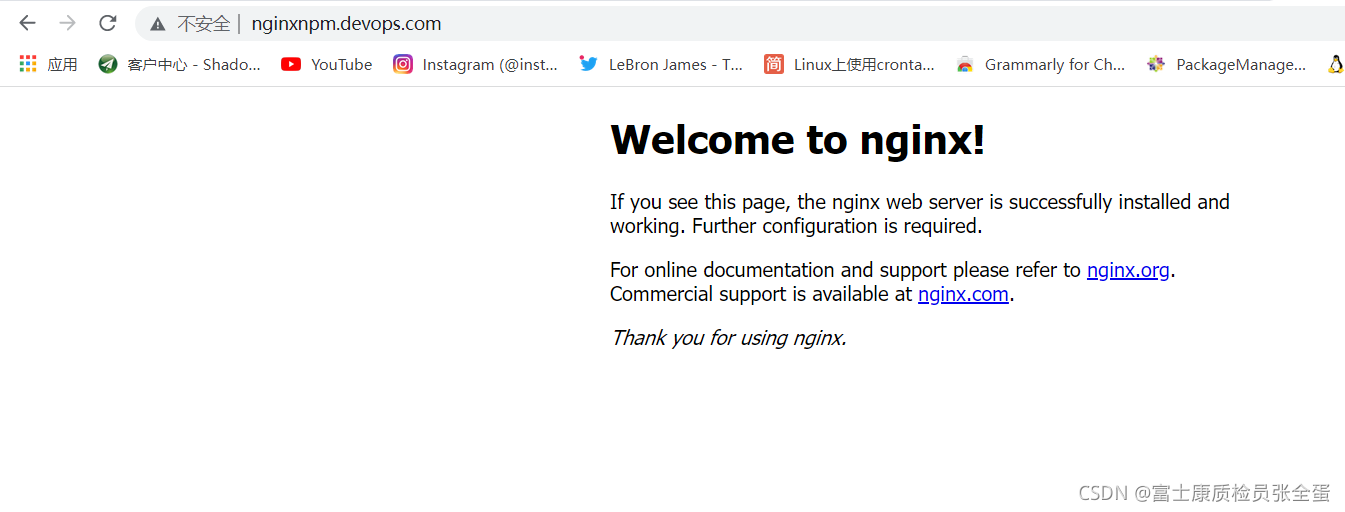Click the browser forward arrow
Image resolution: width=1345 pixels, height=512 pixels.
(67, 23)
